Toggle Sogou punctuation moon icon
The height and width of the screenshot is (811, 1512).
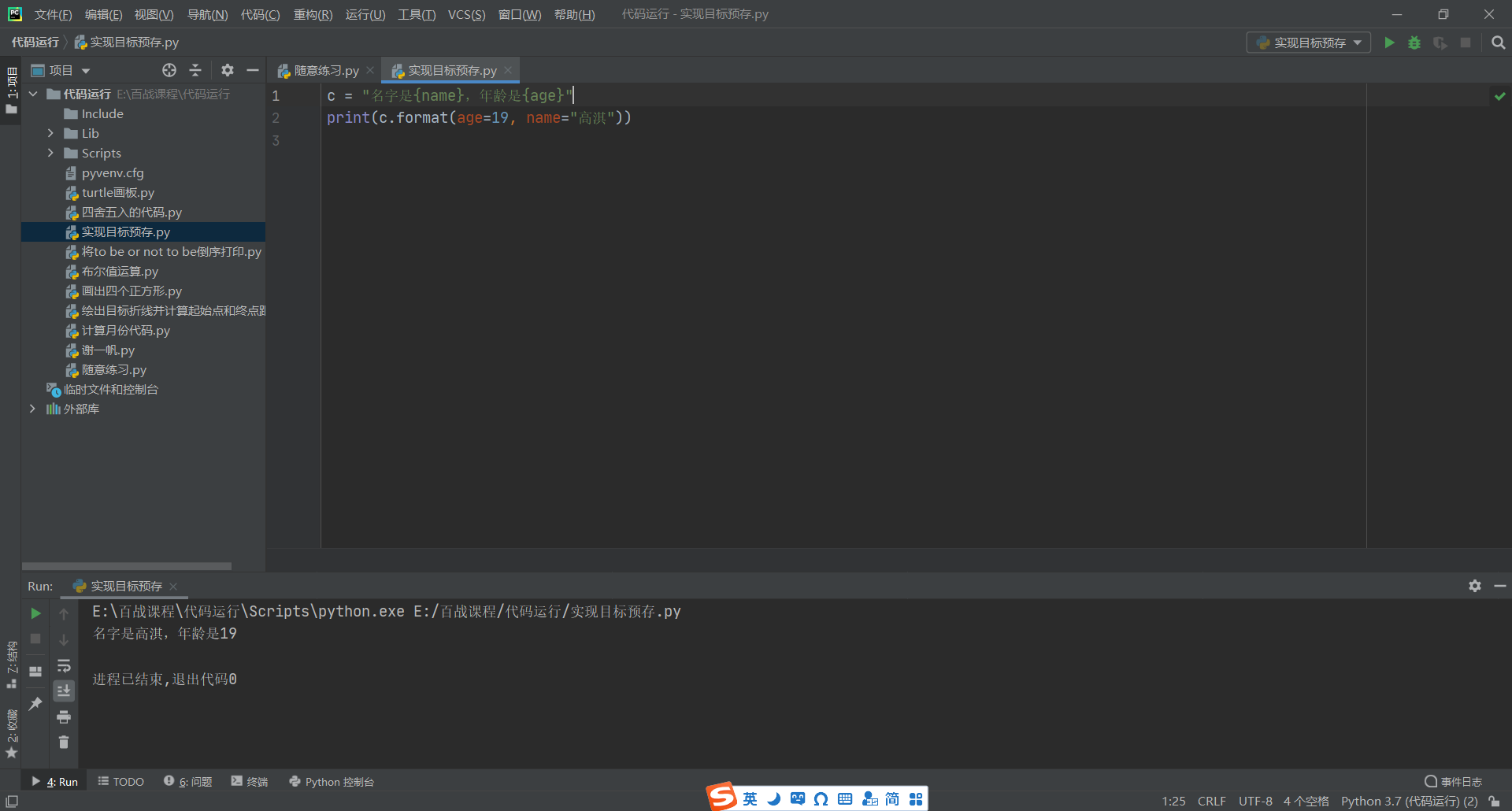coord(774,799)
